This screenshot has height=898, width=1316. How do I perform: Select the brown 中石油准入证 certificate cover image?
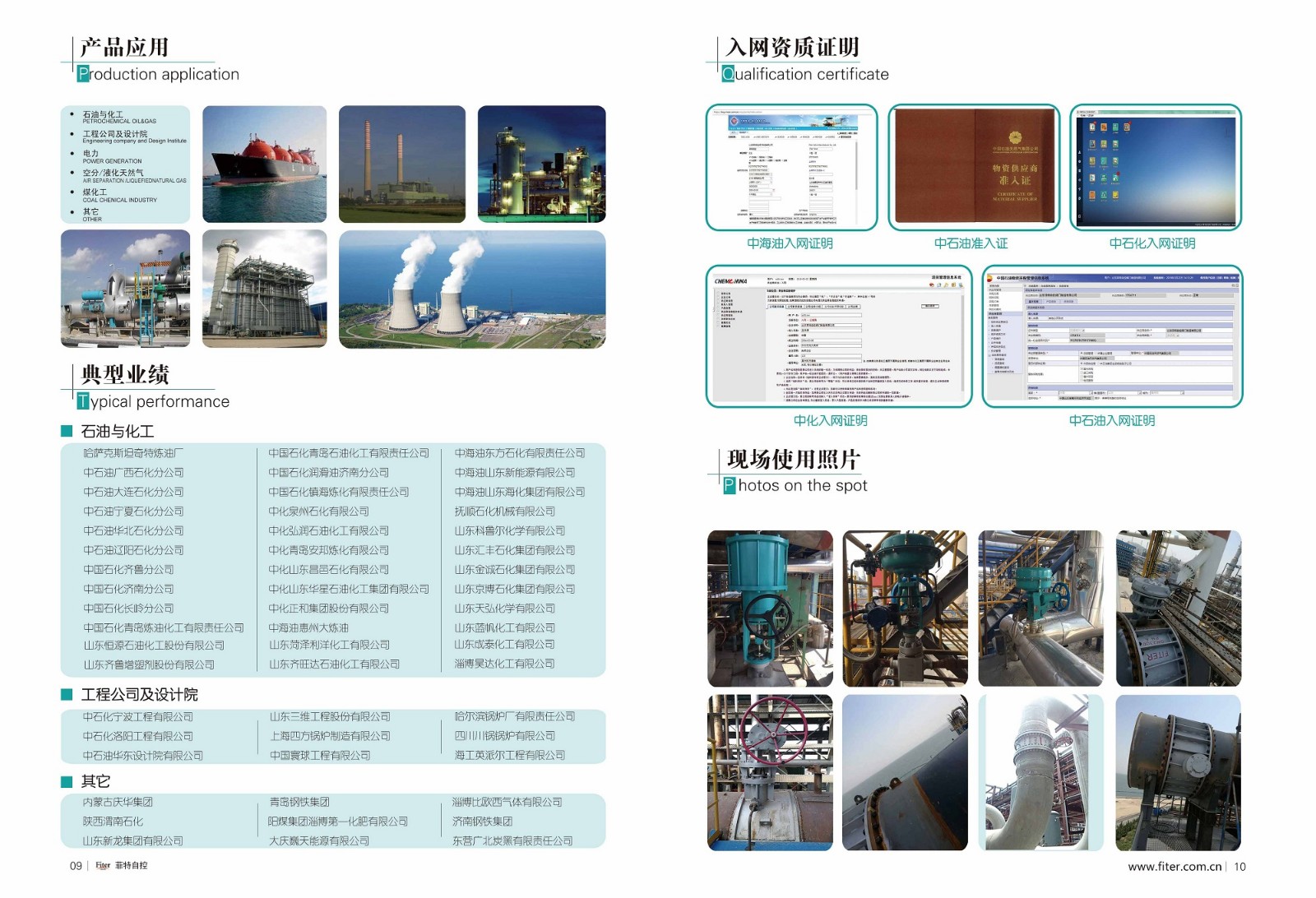pos(974,167)
